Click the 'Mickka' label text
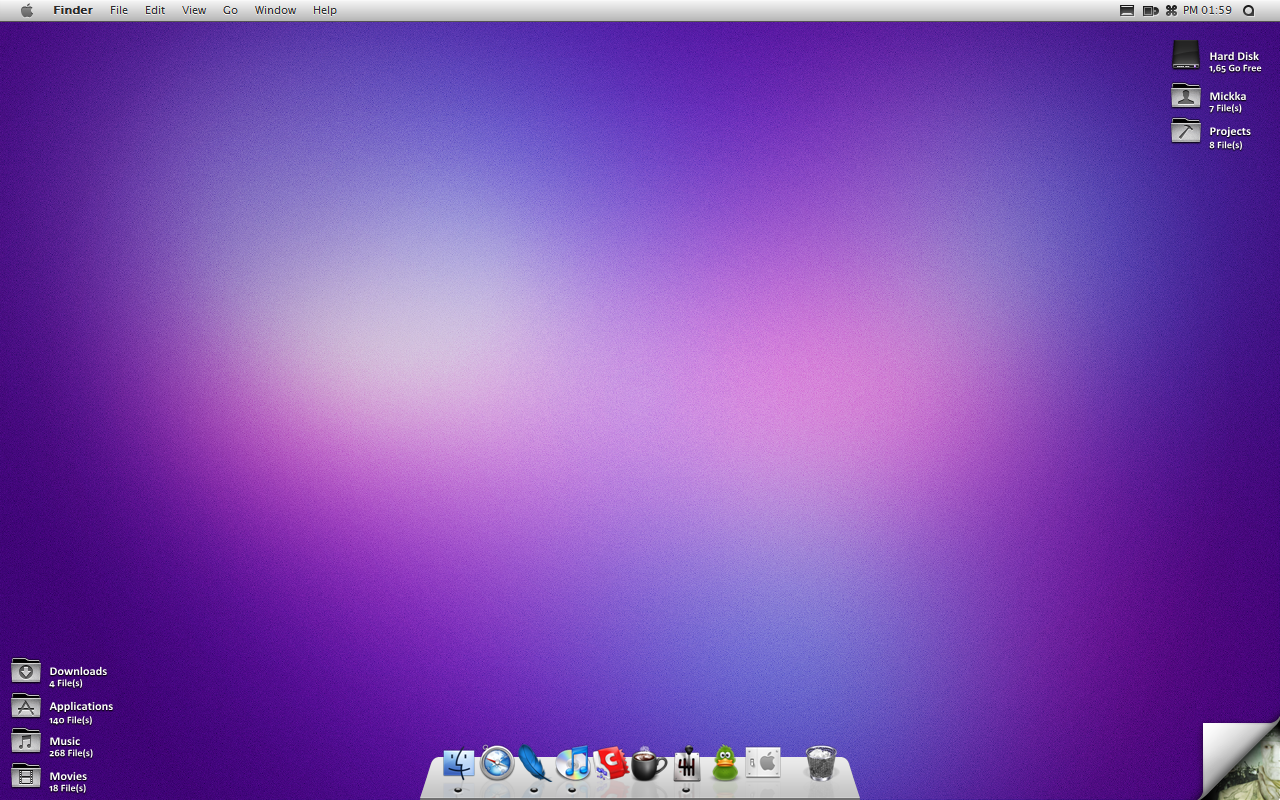 (x=1228, y=97)
